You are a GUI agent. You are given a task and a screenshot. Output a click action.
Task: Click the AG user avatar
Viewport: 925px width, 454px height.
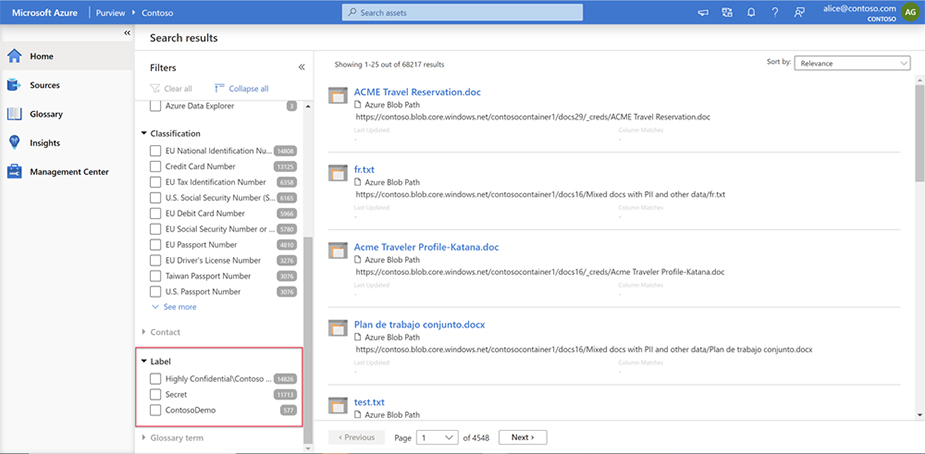[x=909, y=12]
